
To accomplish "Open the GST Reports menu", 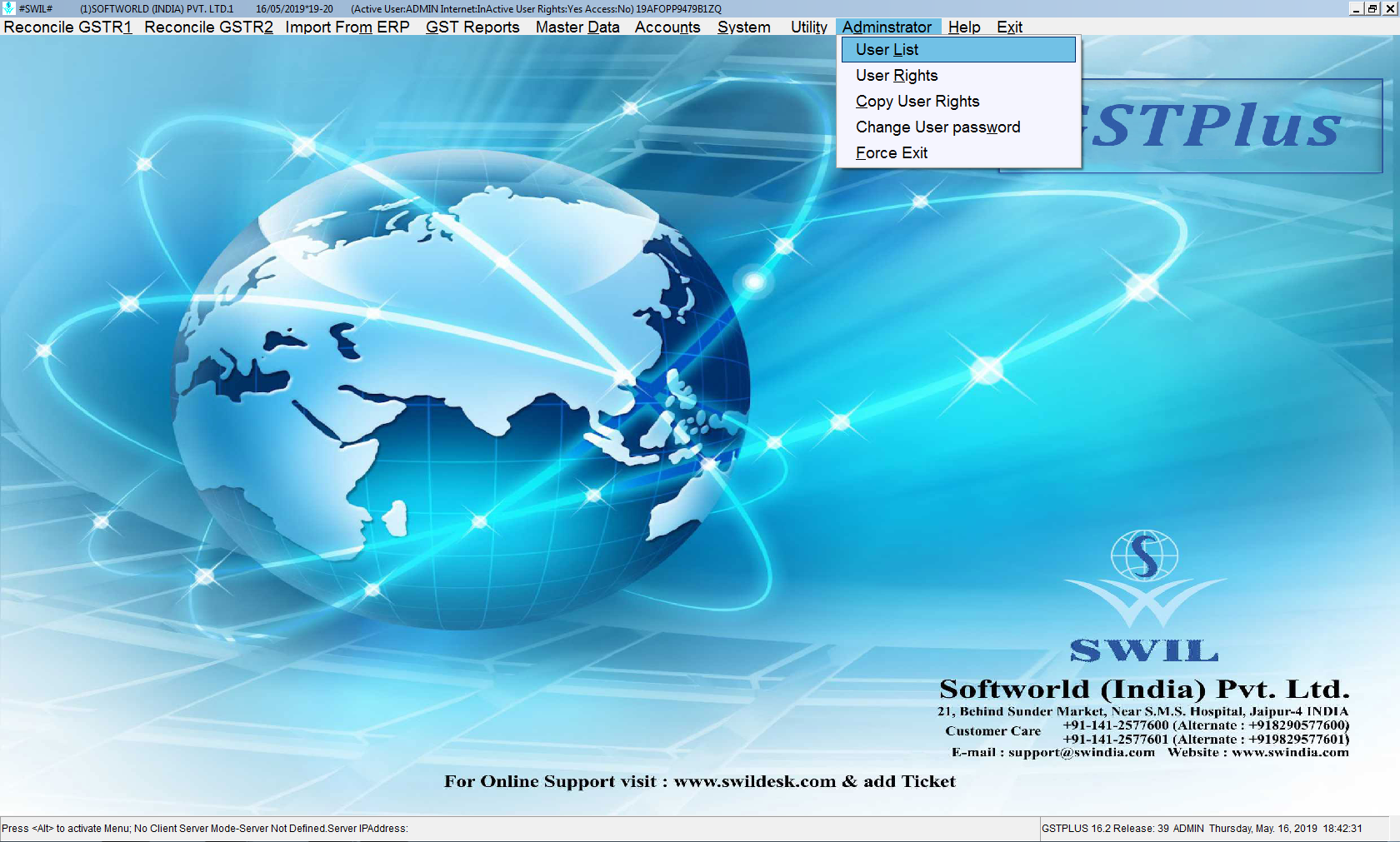I will pos(472,27).
